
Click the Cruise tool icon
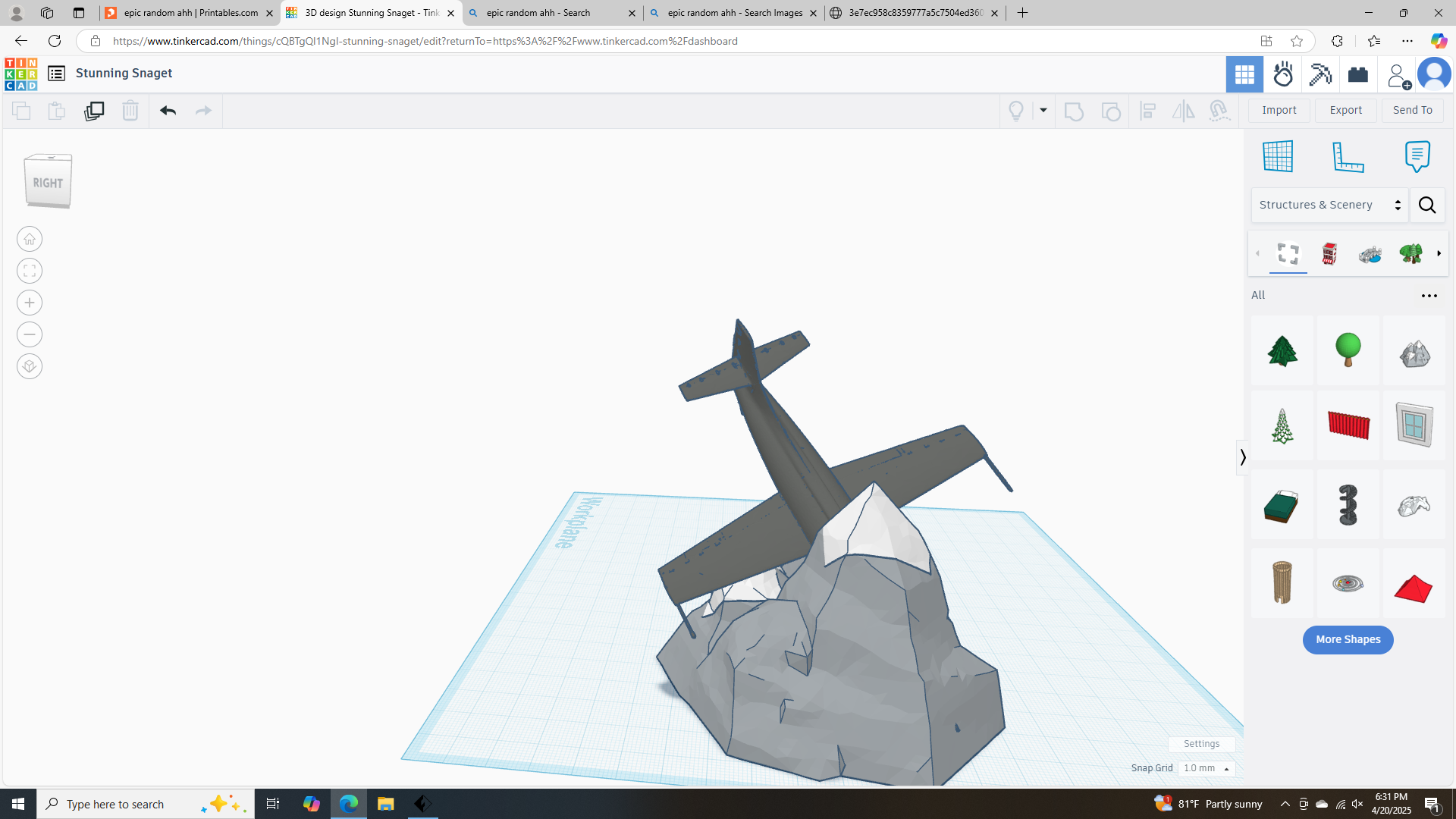click(x=1219, y=111)
